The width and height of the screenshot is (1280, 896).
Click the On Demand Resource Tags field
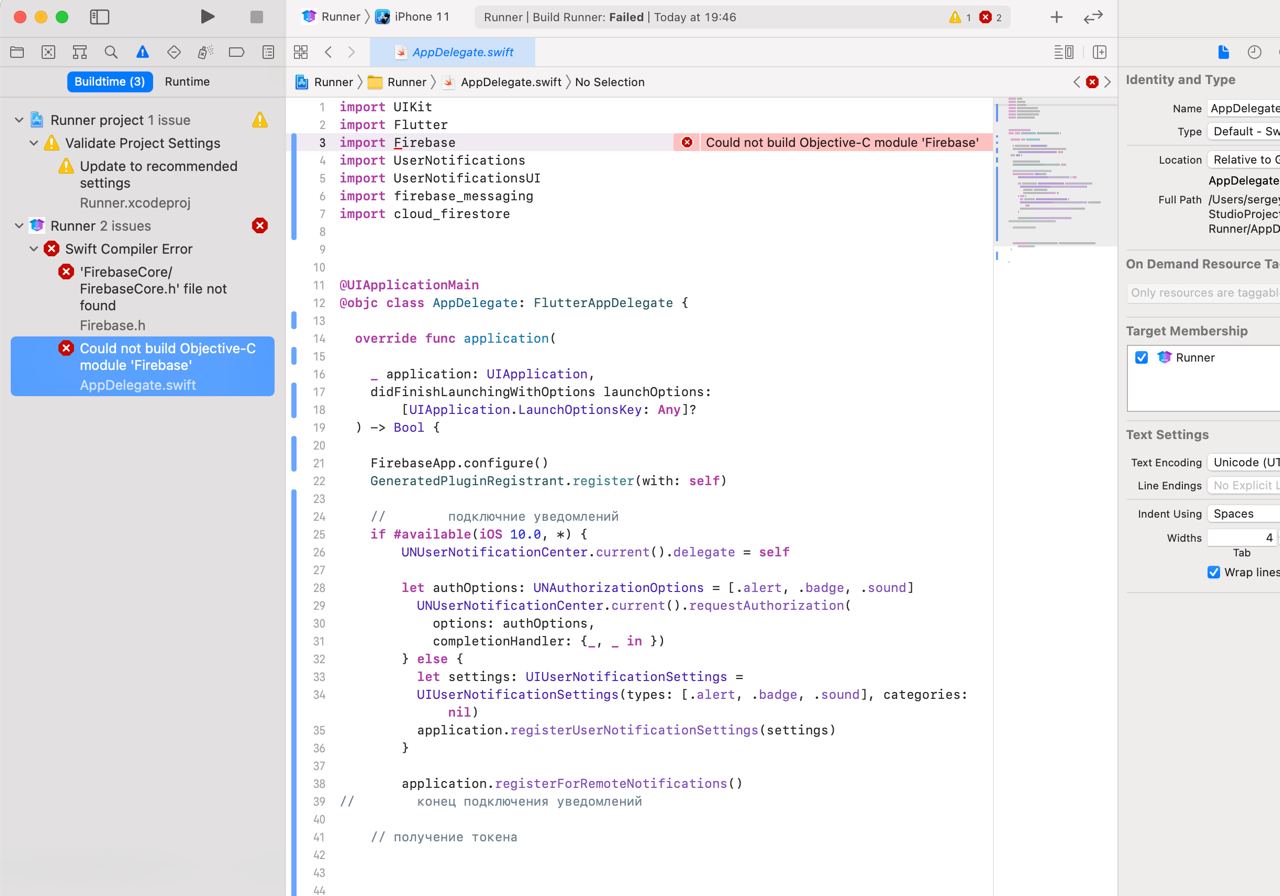1203,293
